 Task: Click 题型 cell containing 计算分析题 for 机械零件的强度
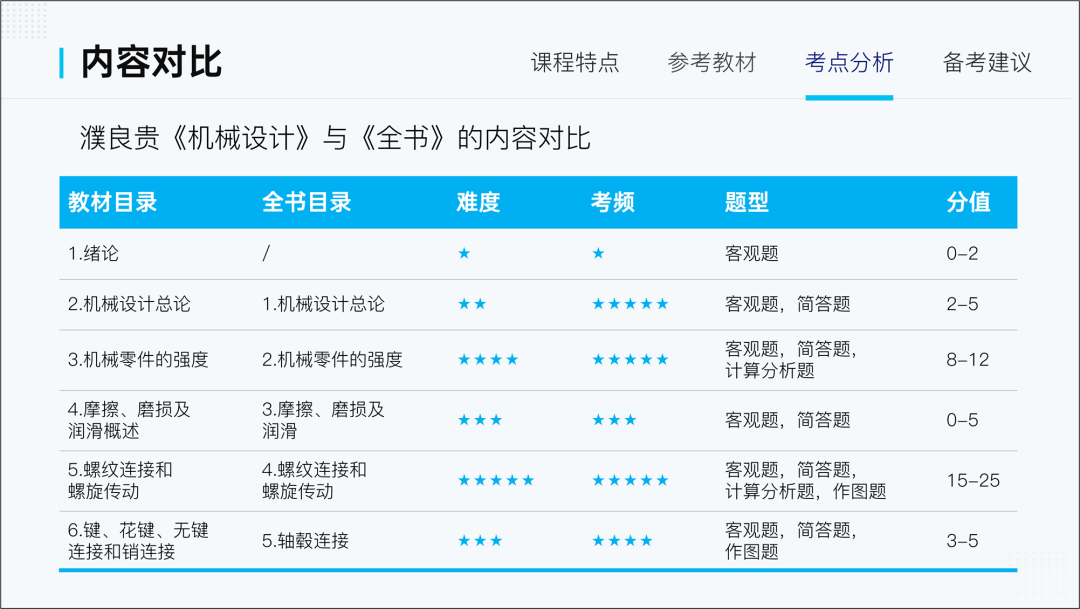[791, 360]
